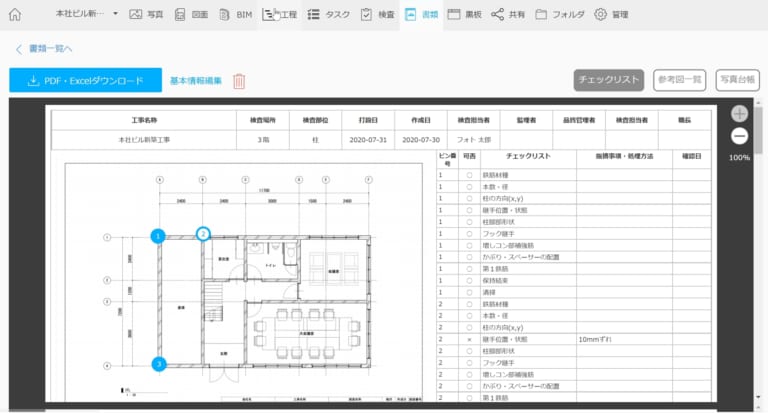Select the チェックリスト view button

[608, 80]
